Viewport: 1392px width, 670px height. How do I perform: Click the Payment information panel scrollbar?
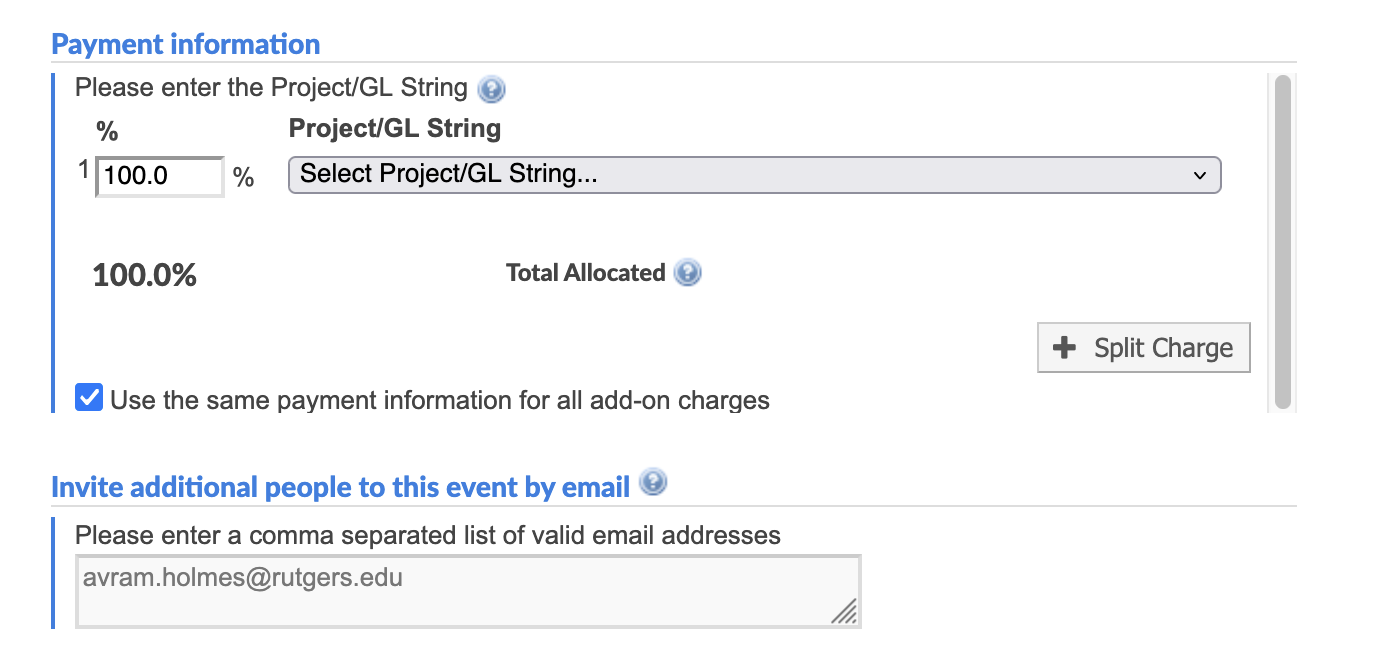click(x=1282, y=242)
